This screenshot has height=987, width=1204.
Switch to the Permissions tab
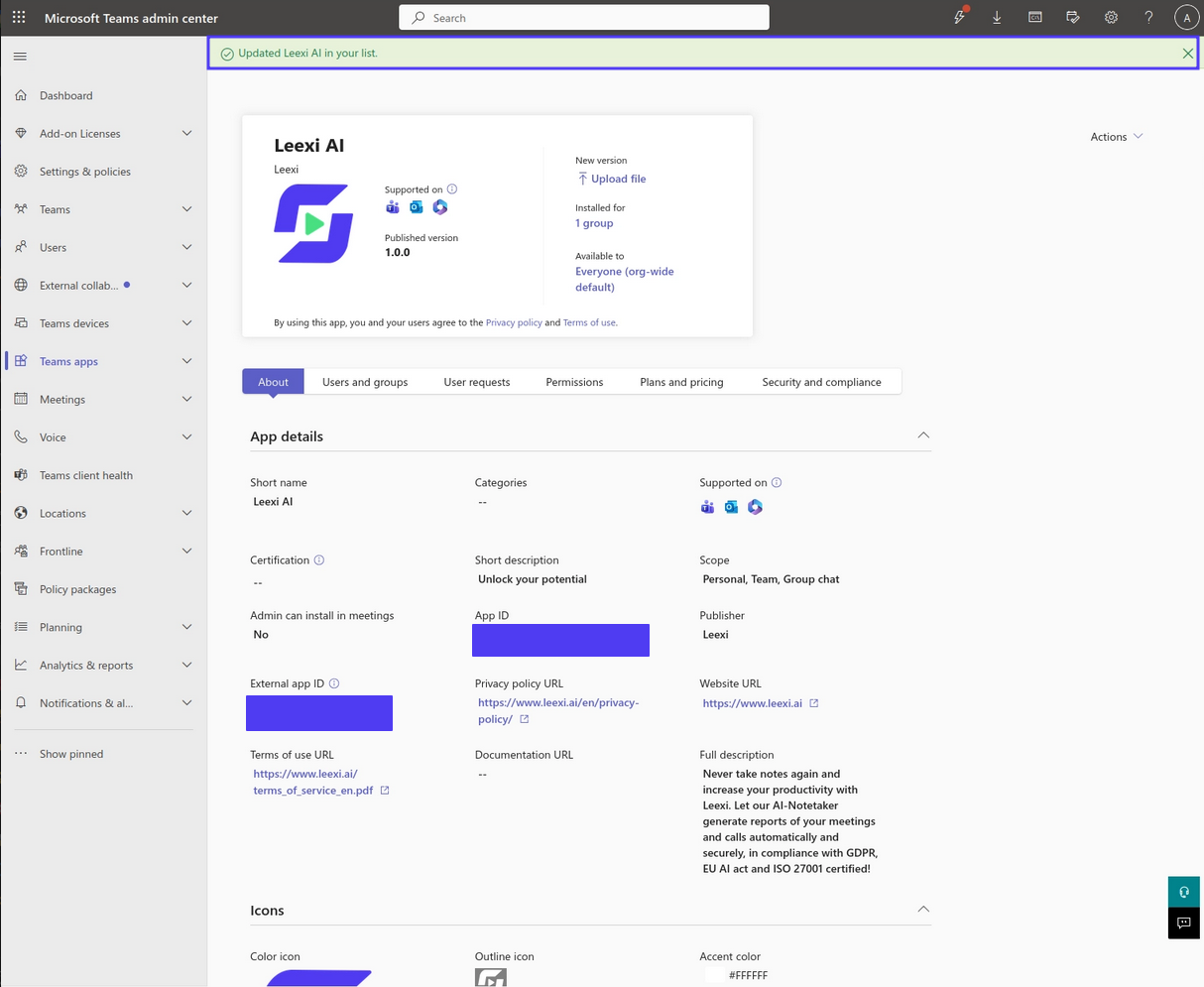[574, 382]
